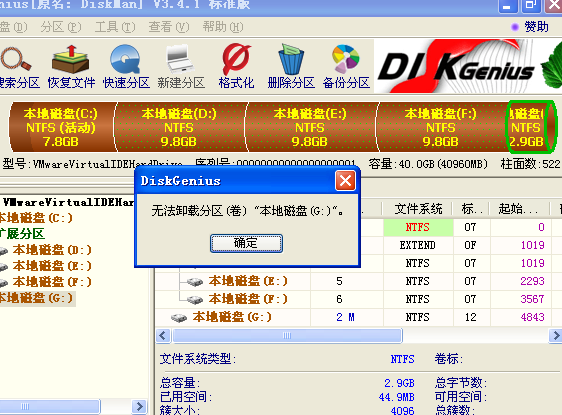
Task: Open the 查看(V) menu
Action: coord(169,27)
